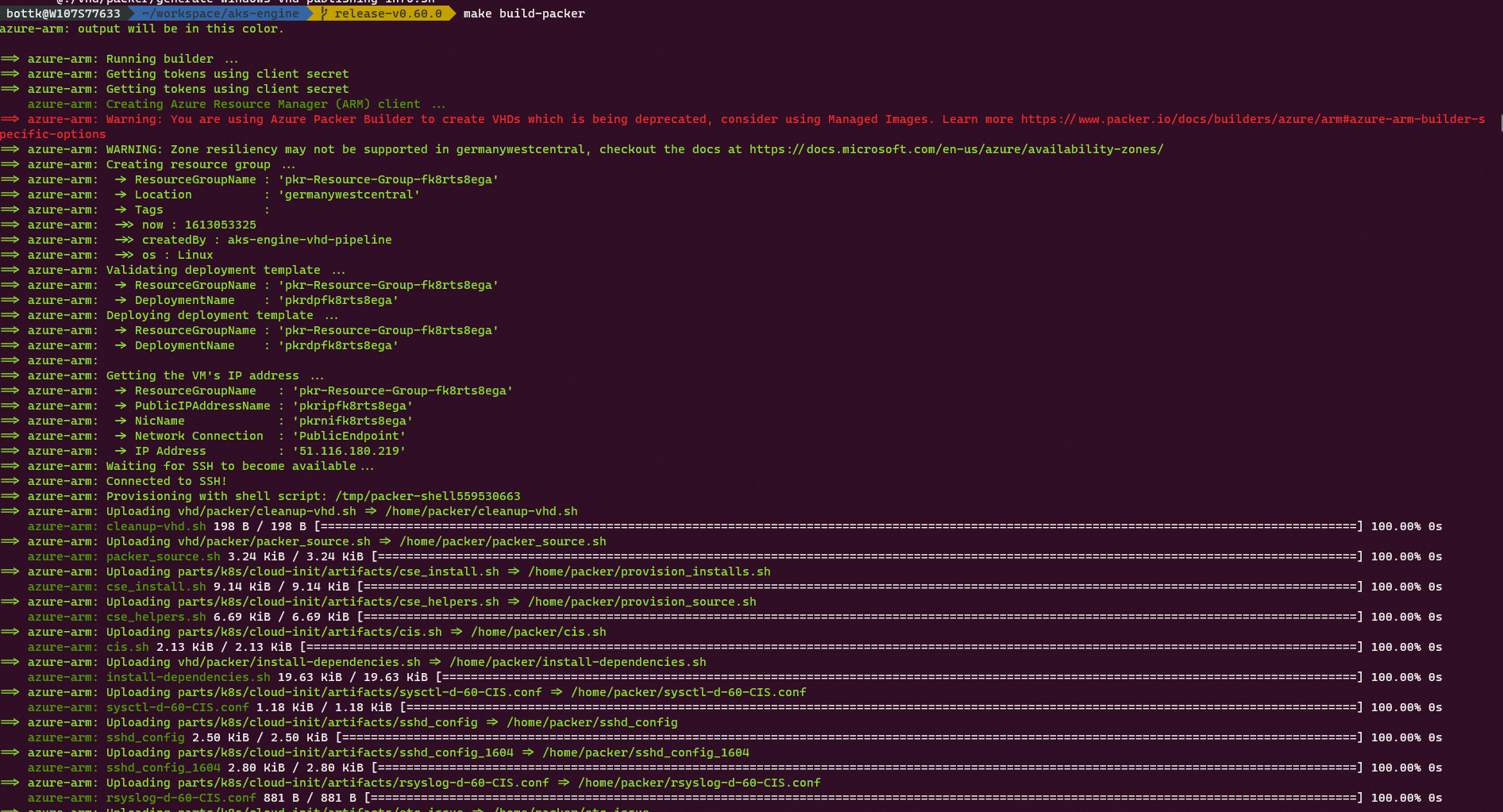Click 'Validating deployment template ...' line
The image size is (1503, 812).
(226, 270)
